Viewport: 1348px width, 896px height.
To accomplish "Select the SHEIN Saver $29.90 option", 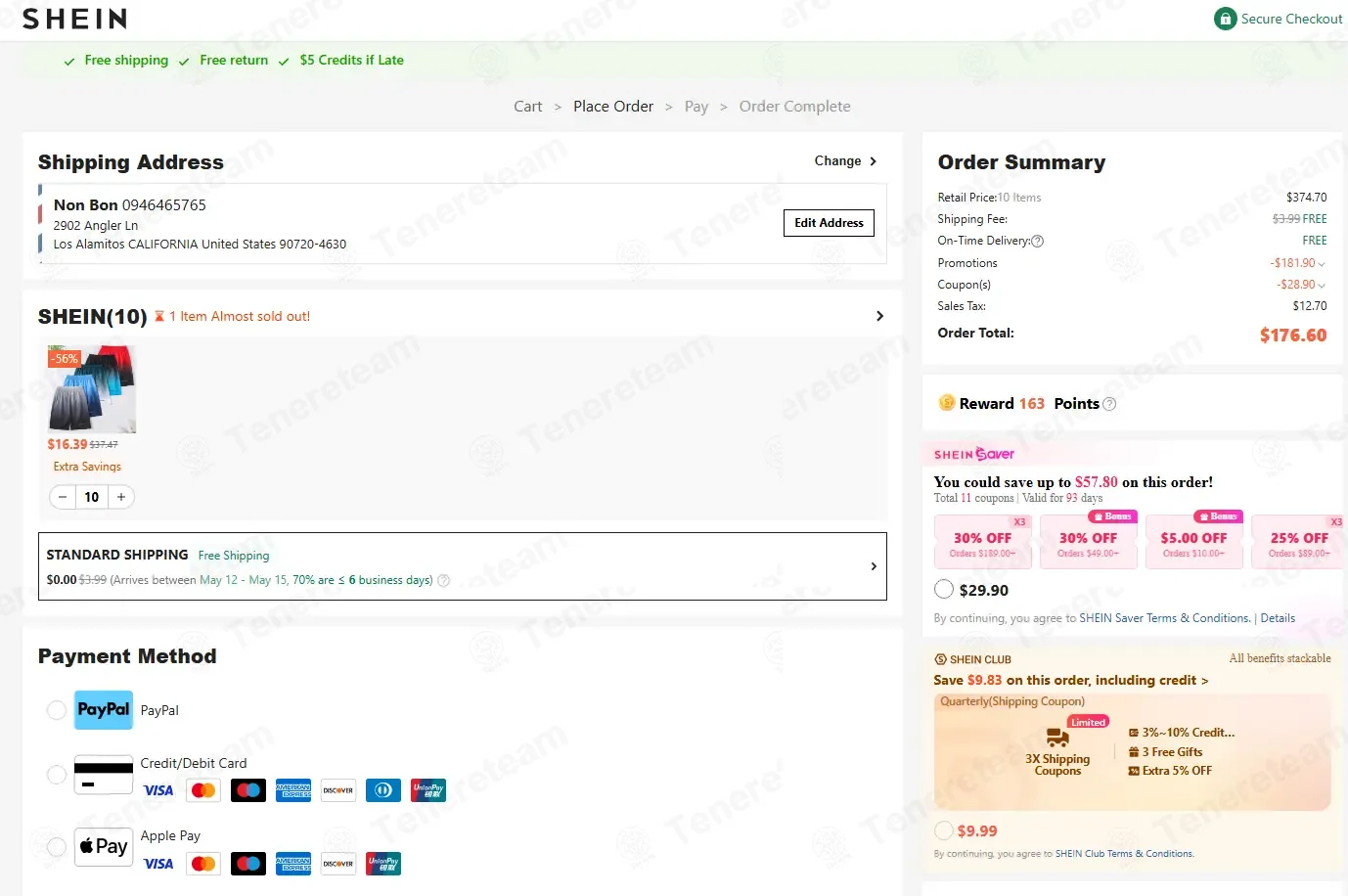I will tap(944, 589).
